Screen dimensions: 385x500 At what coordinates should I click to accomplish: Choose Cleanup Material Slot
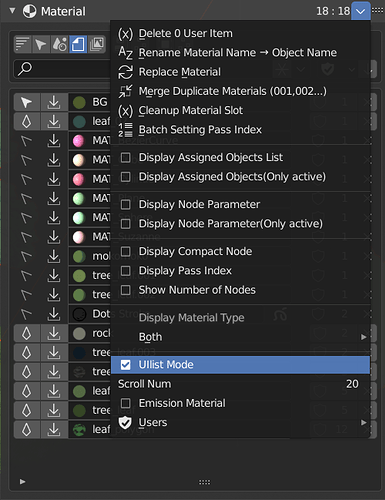tap(241, 110)
